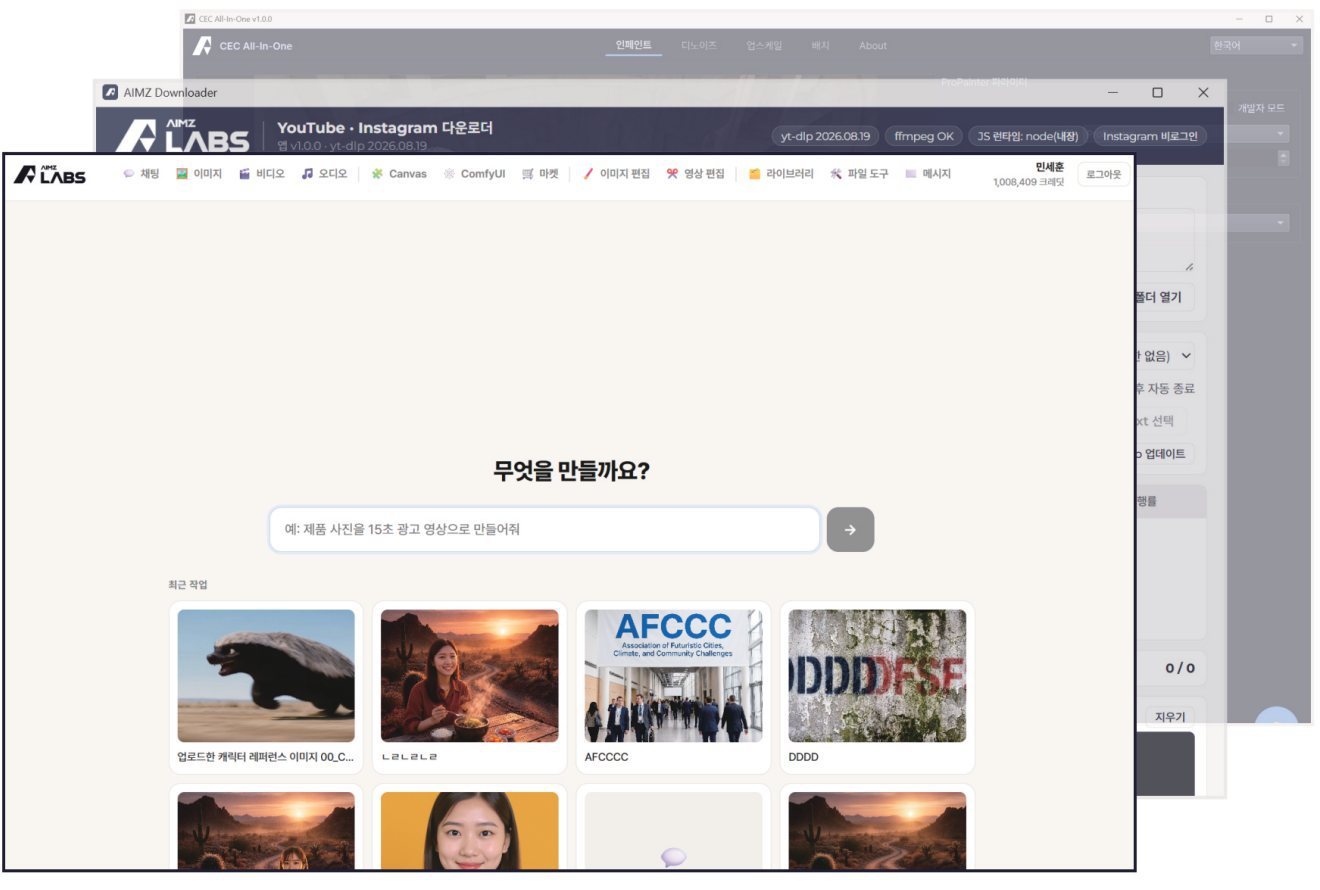Click the JS 런타임: node(내장) badge
The width and height of the screenshot is (1320, 890).
tap(1027, 136)
